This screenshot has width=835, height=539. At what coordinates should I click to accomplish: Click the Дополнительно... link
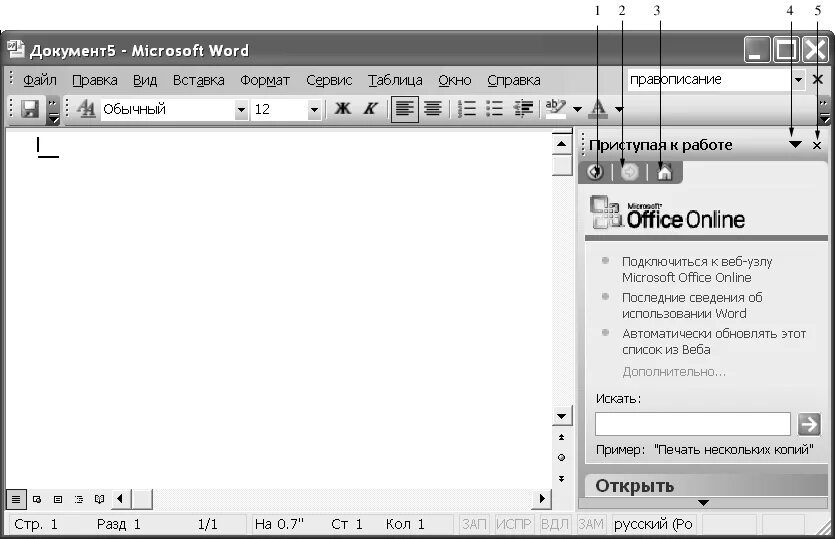click(x=674, y=372)
